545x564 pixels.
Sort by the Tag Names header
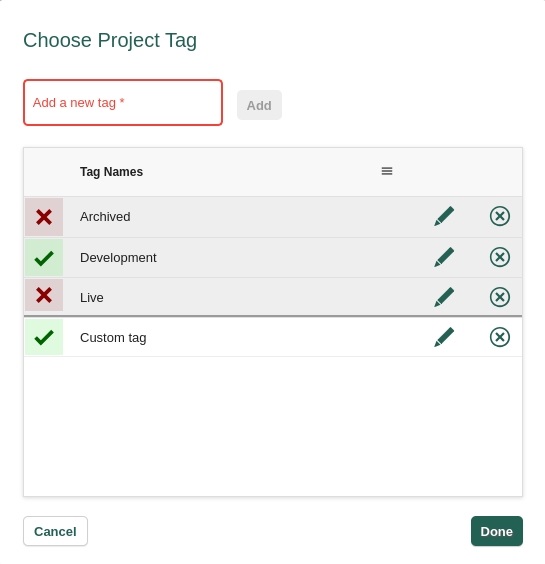tap(111, 172)
